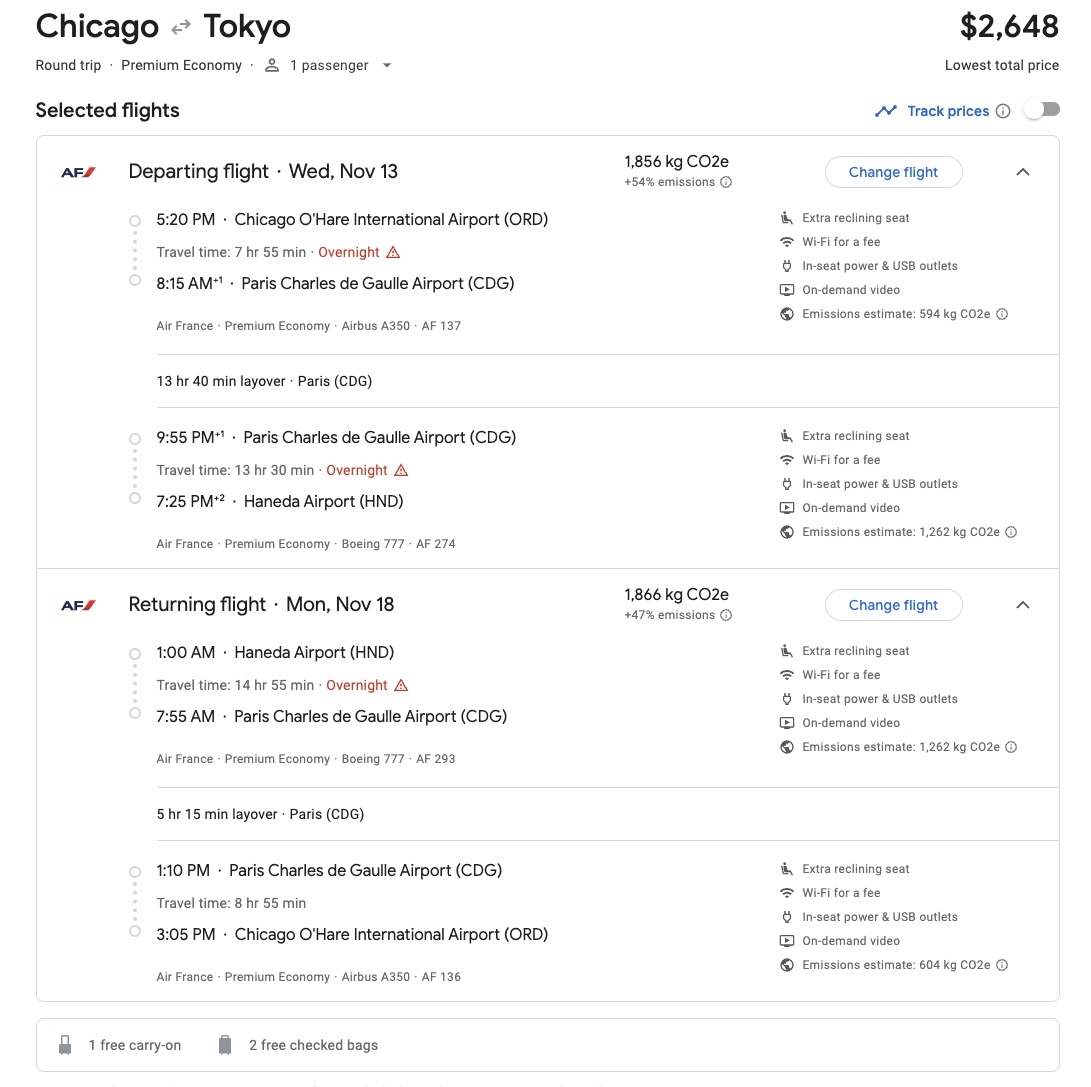Open info icon beside +54% emissions
The height and width of the screenshot is (1087, 1091).
726,182
